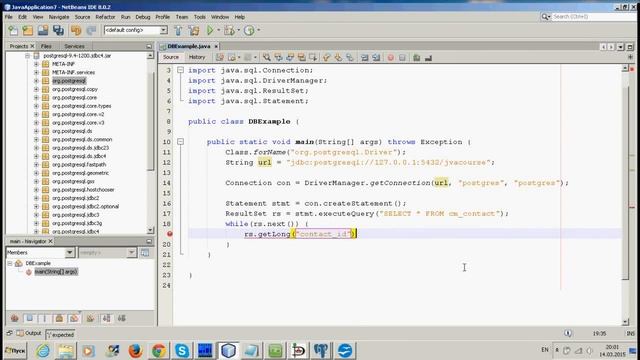
Task: Click the editor Find Selection magnifier icon
Action: click(267, 58)
